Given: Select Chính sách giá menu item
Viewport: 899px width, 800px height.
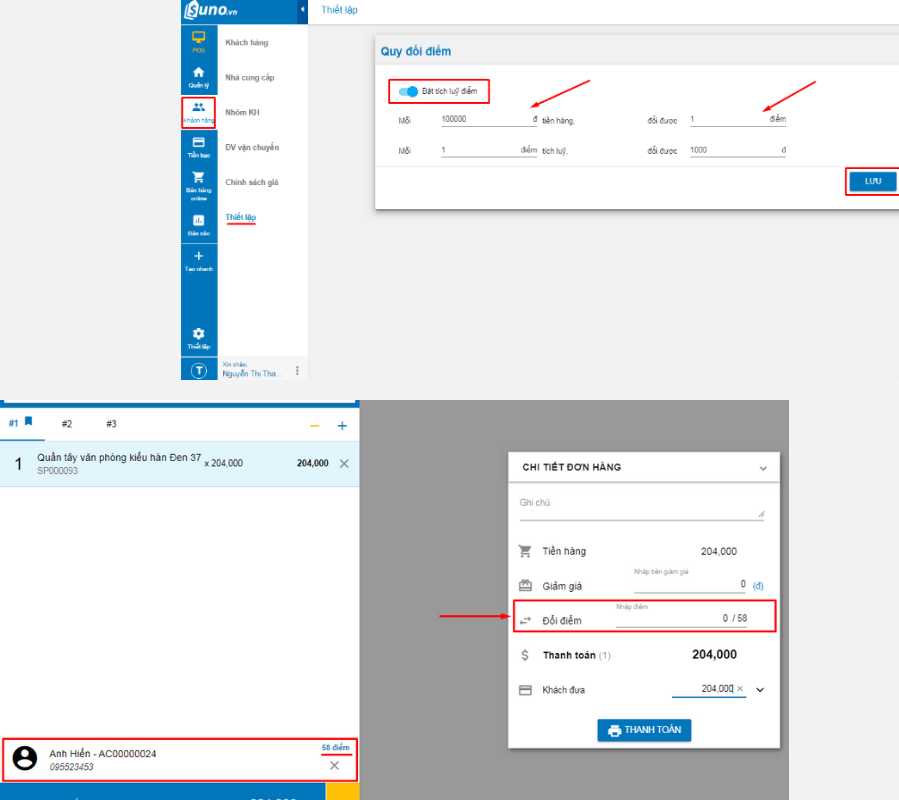Looking at the screenshot, I should pos(252,182).
